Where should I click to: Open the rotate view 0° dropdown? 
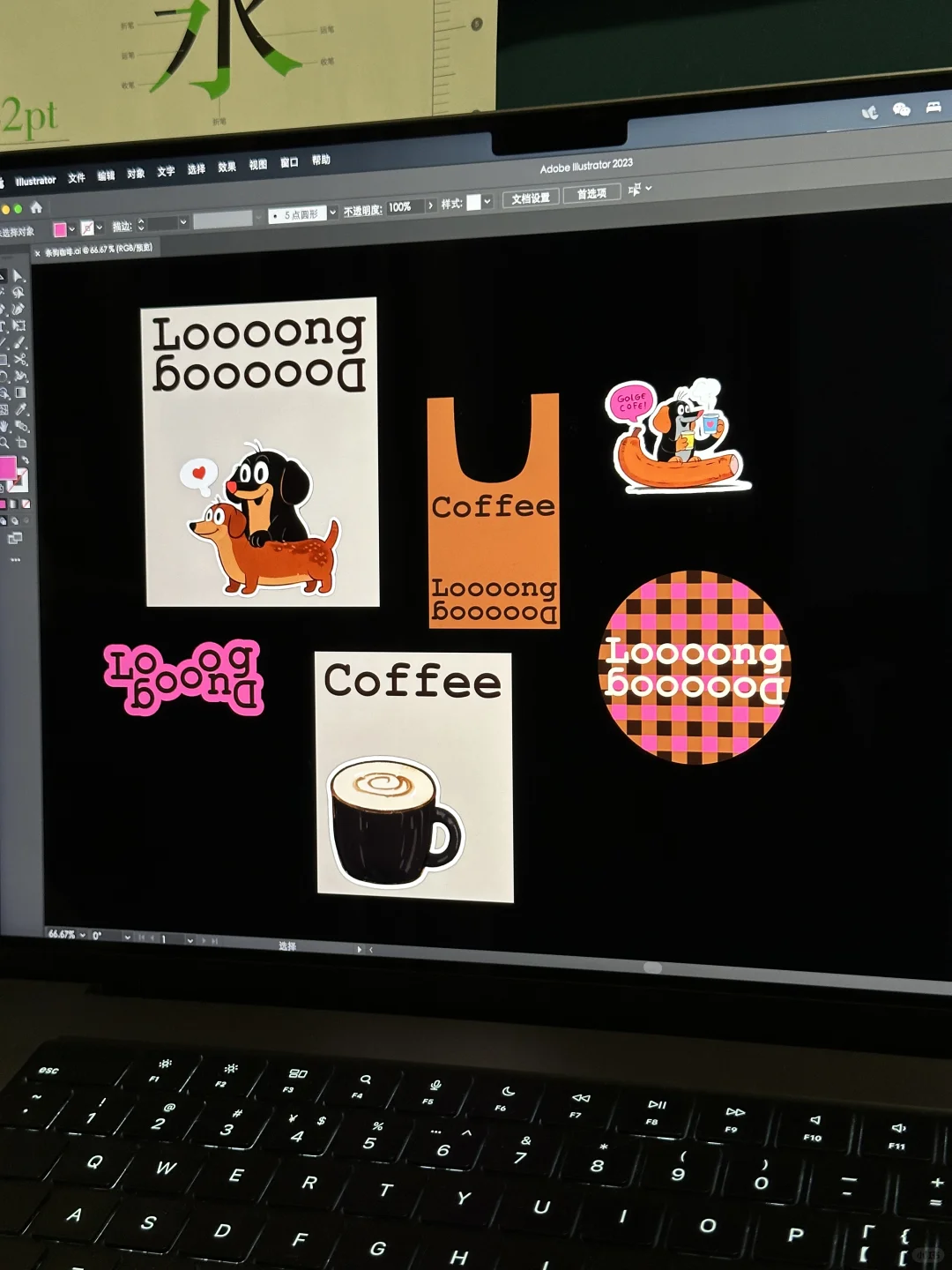click(128, 938)
